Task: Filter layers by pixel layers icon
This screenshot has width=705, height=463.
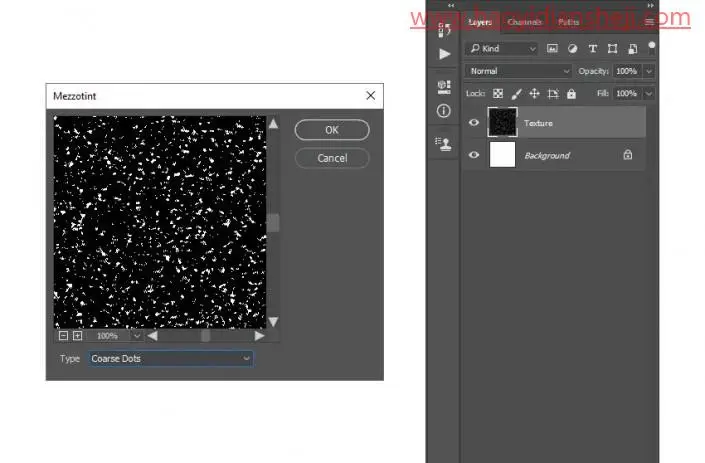Action: tap(552, 49)
